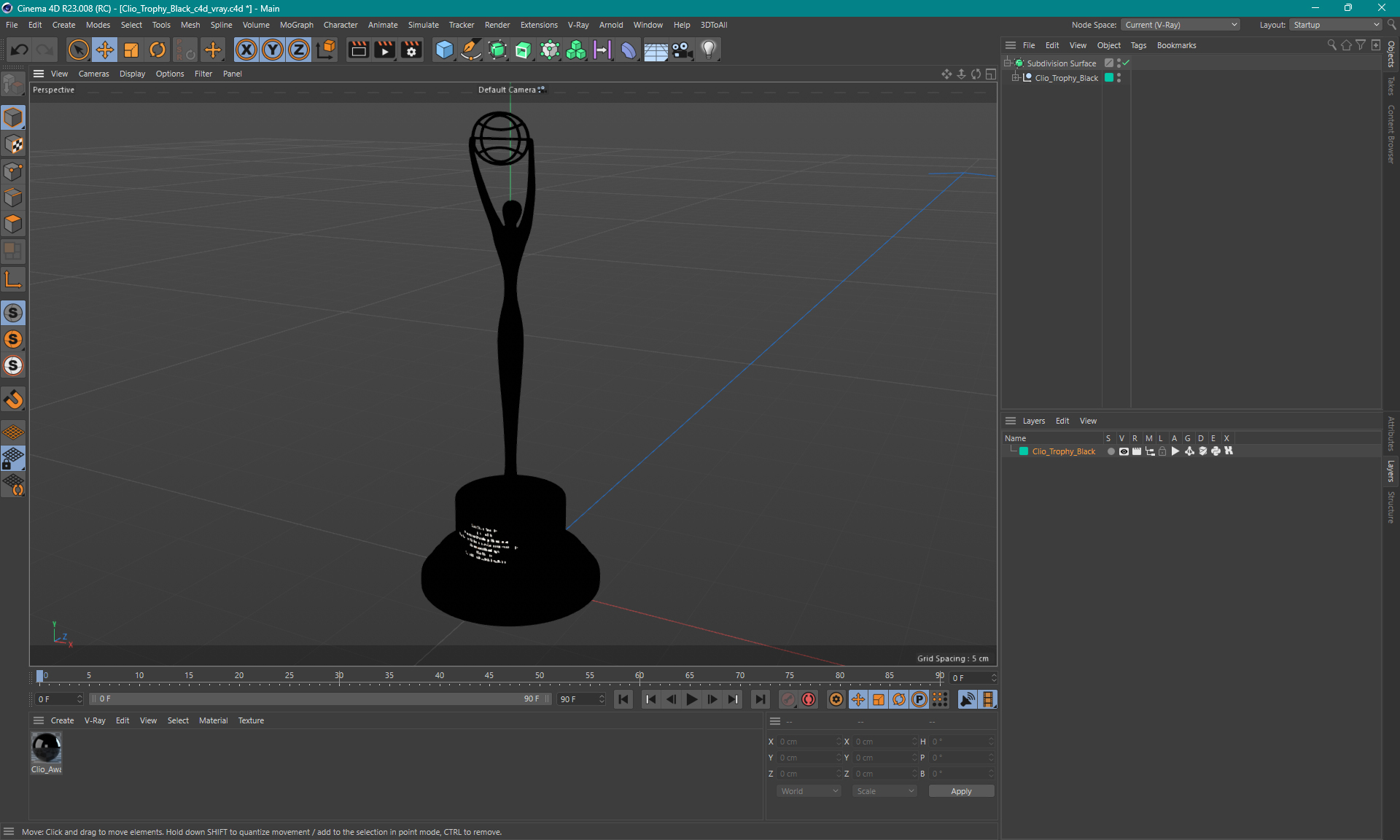Click the coordinate system icon
This screenshot has height=840, width=1400.
pyautogui.click(x=326, y=50)
